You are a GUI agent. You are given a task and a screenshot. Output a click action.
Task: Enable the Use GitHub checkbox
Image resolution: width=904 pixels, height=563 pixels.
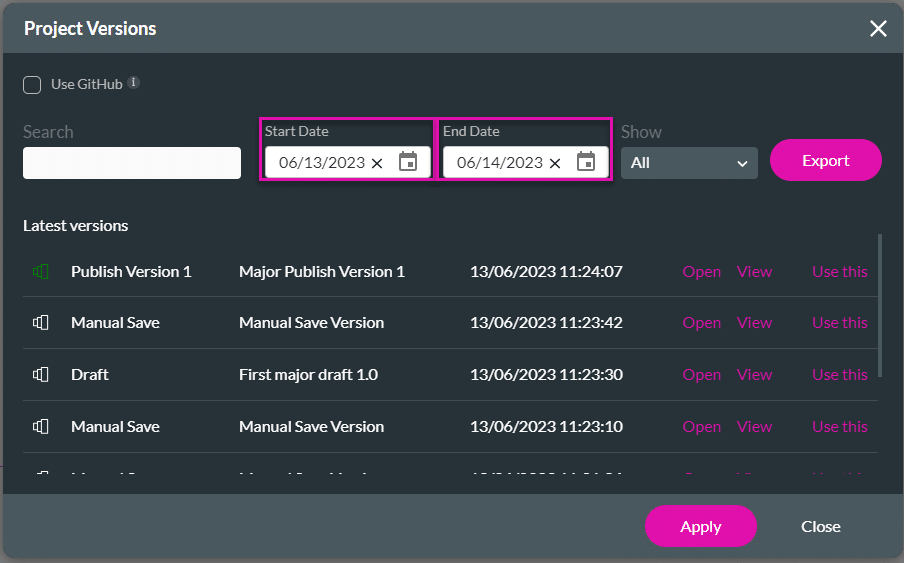(32, 85)
